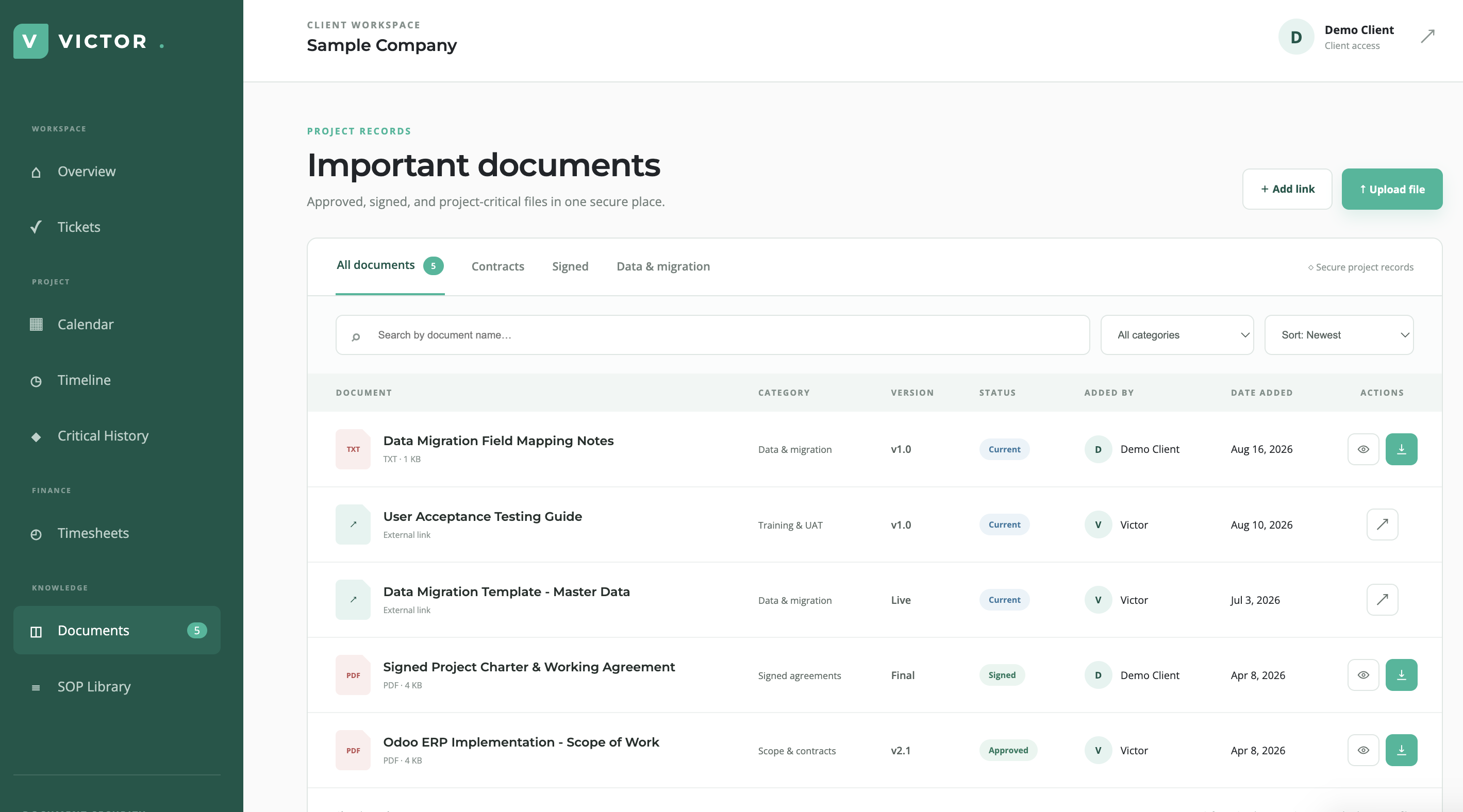Click link file icon of Data Migration Template

click(x=353, y=600)
